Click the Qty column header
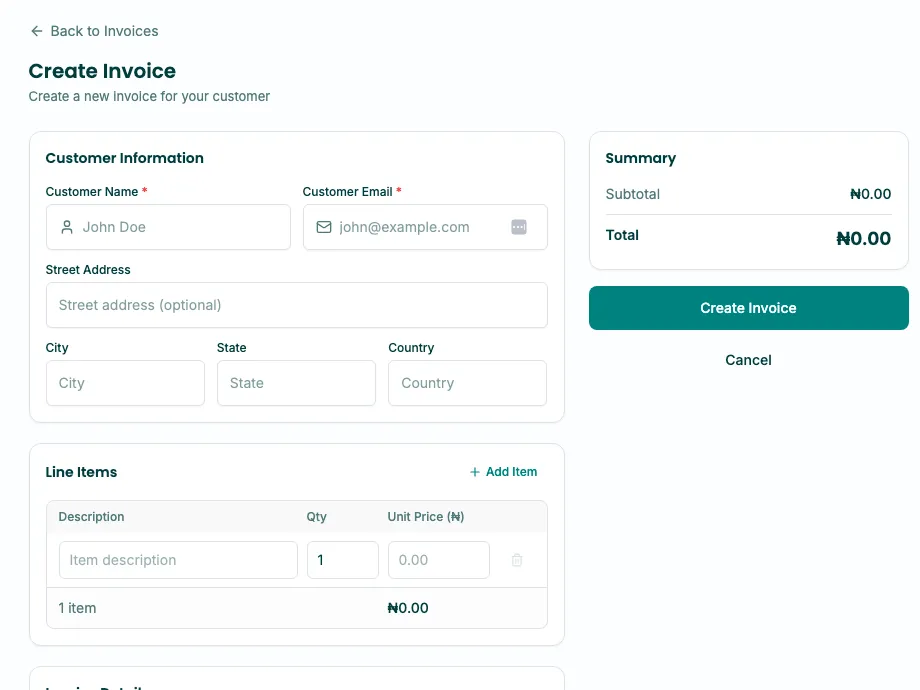Viewport: 920px width, 690px height. pos(316,517)
